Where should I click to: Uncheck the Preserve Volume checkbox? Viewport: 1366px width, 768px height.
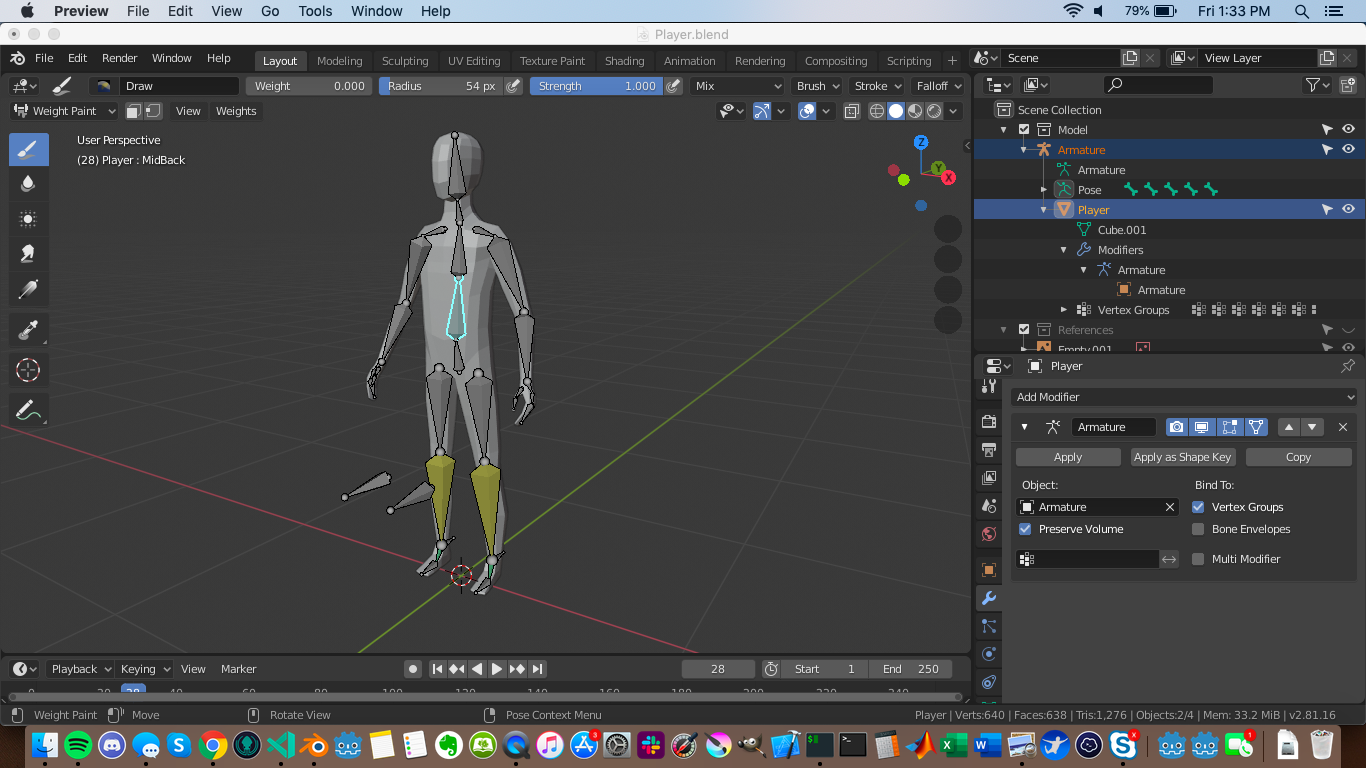pos(1025,529)
